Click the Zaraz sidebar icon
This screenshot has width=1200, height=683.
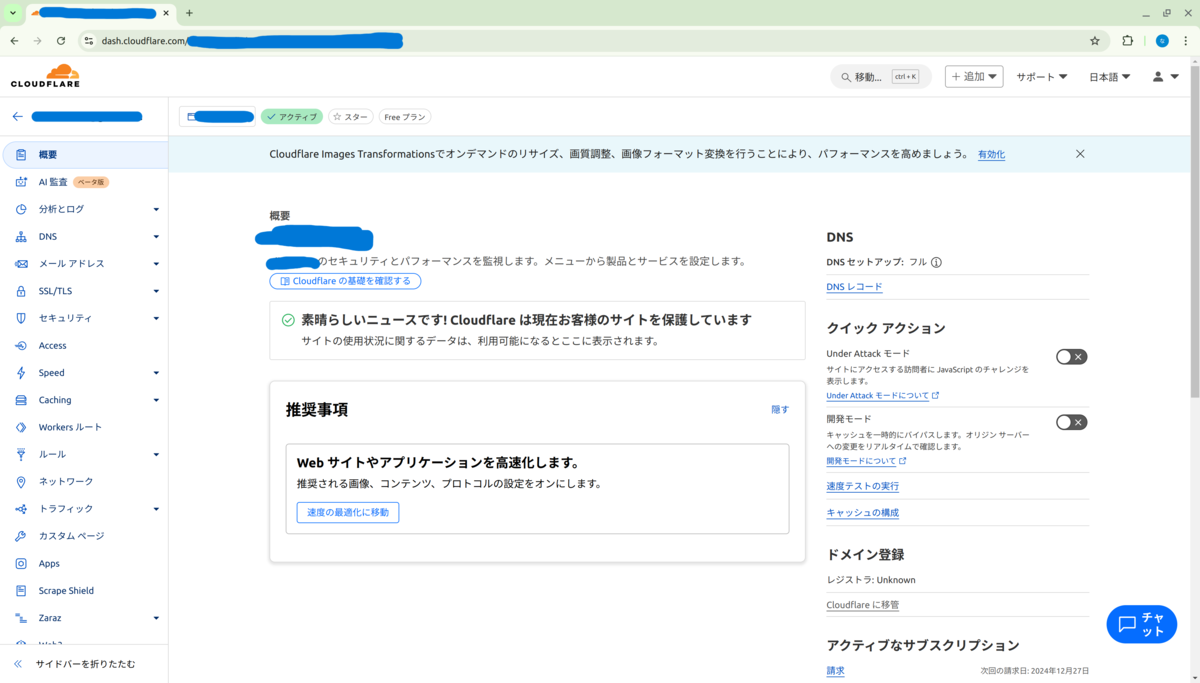21,618
